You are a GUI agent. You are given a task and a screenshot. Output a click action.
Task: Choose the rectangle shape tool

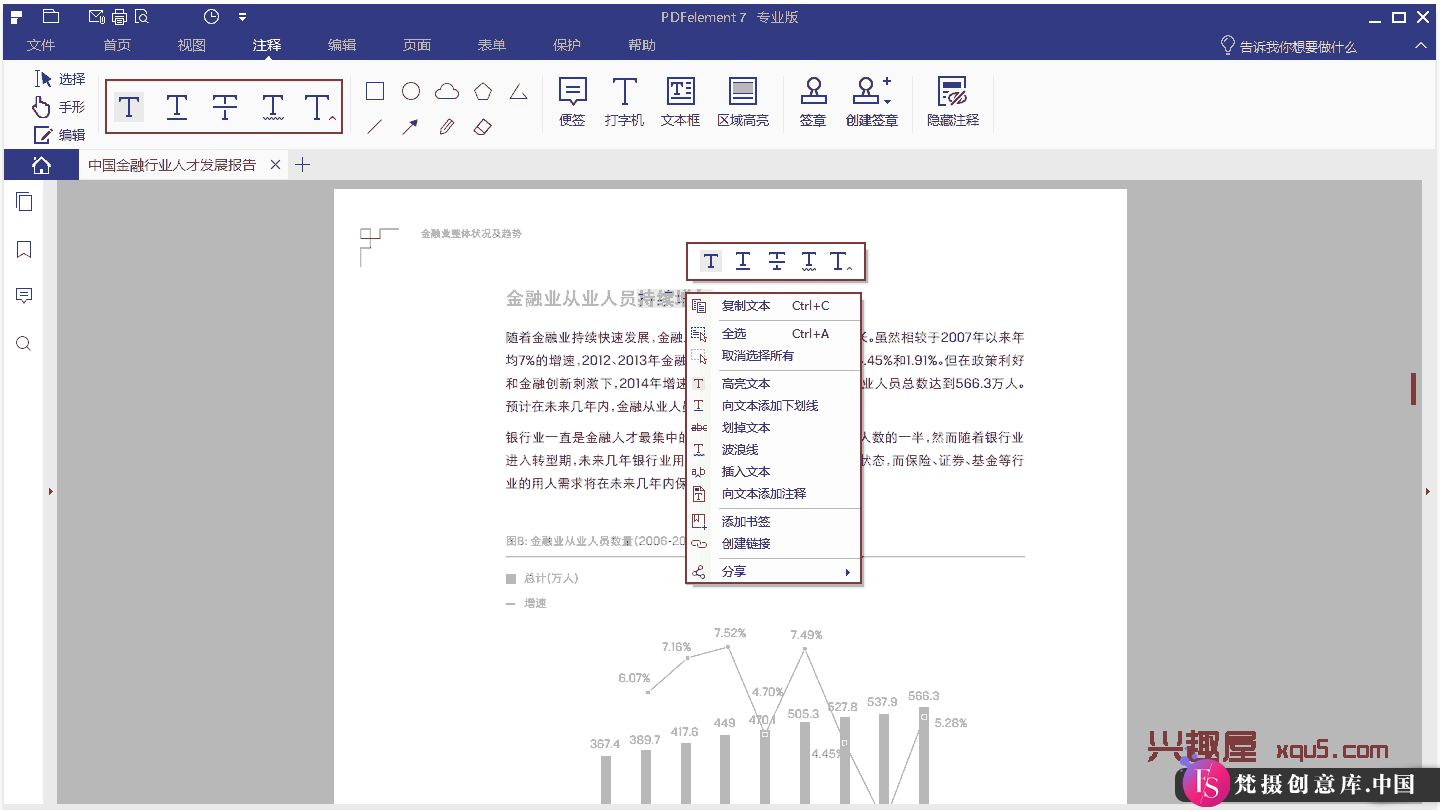(375, 92)
